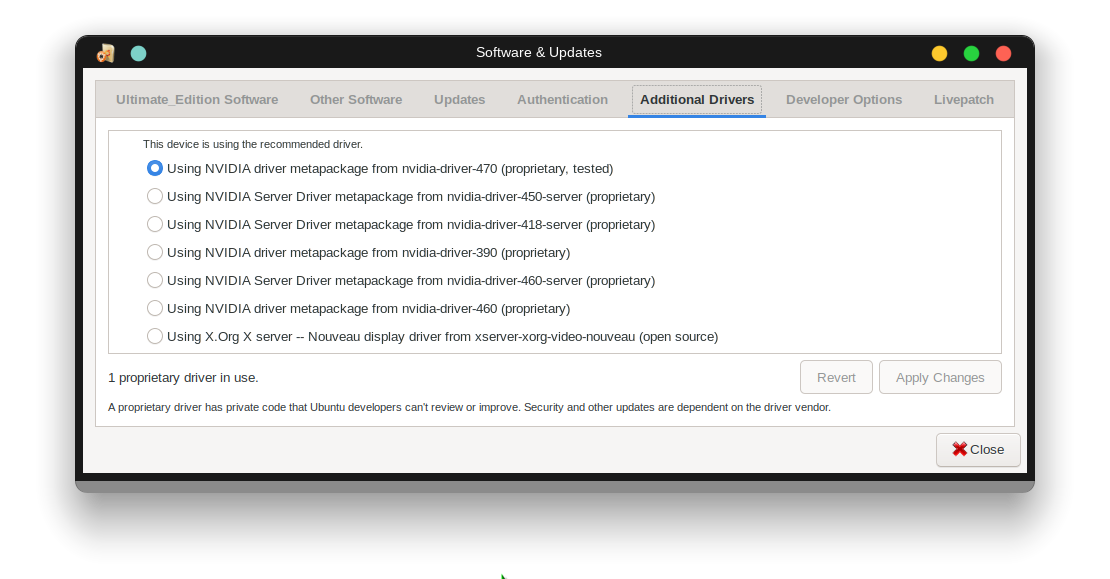The width and height of the screenshot is (1110, 579).
Task: Click the Software & Updates app icon
Action: pyautogui.click(x=106, y=53)
